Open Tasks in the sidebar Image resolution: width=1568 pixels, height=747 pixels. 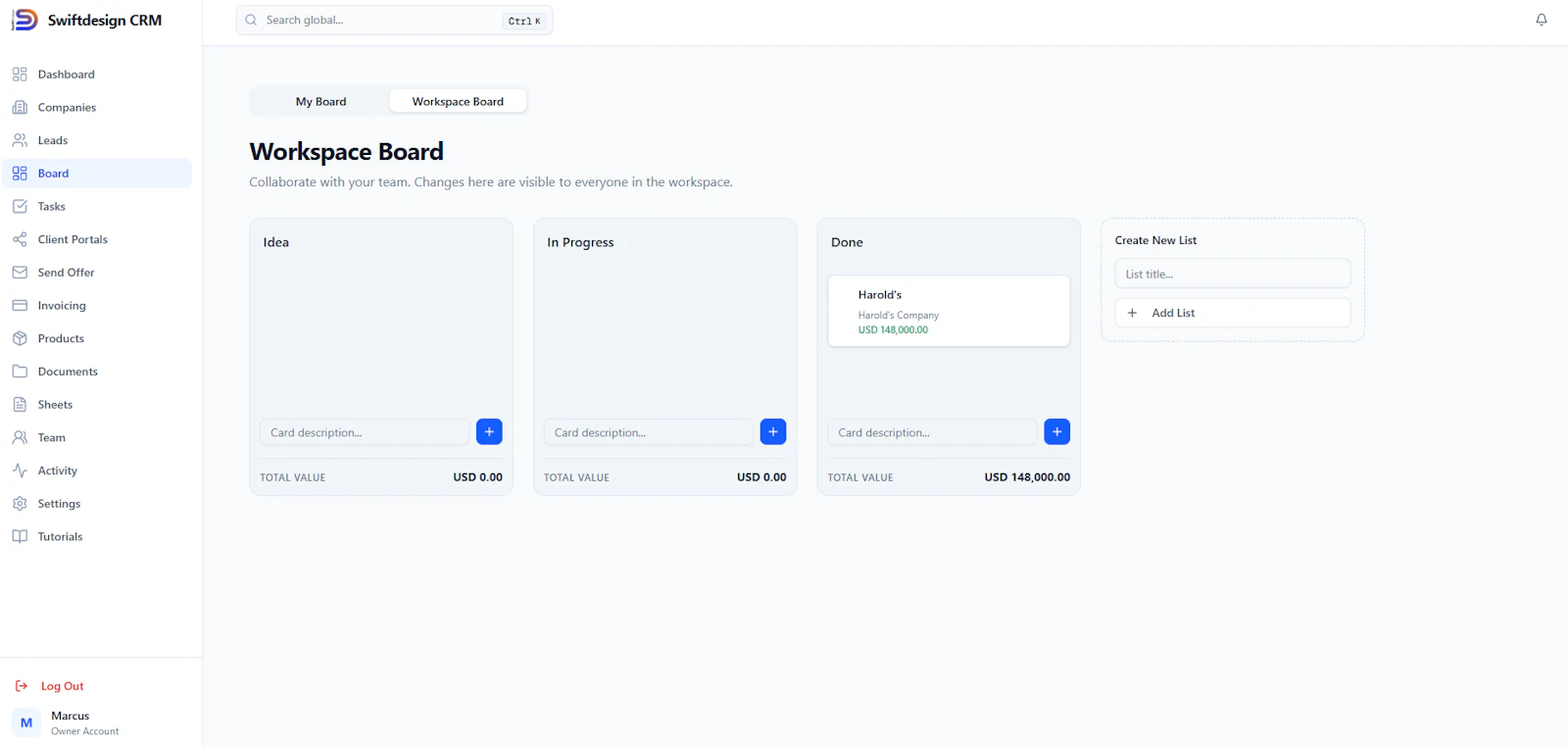click(98, 206)
